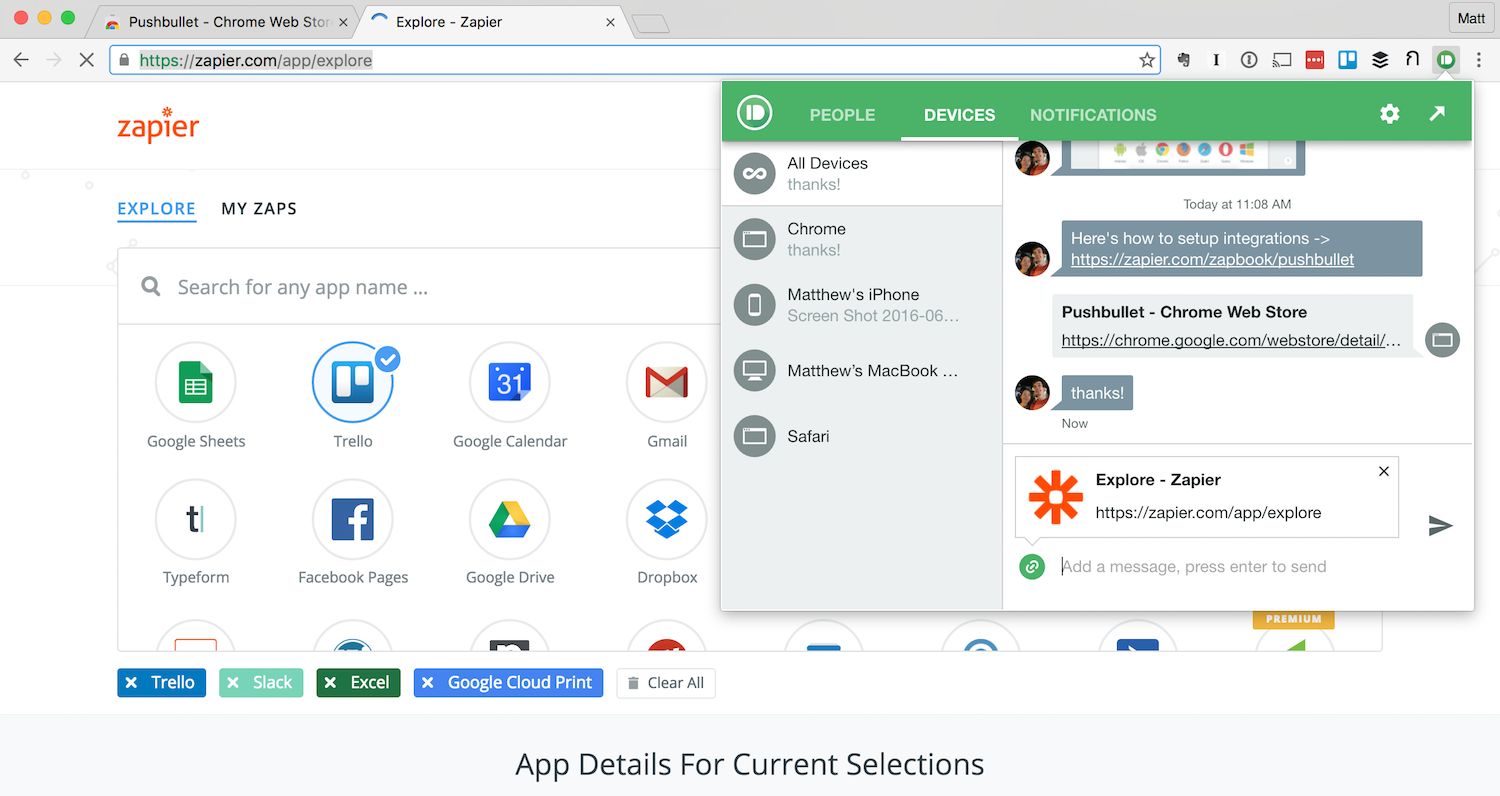Viewport: 1500px width, 796px height.
Task: Remove the Slack selection tag
Action: (232, 683)
